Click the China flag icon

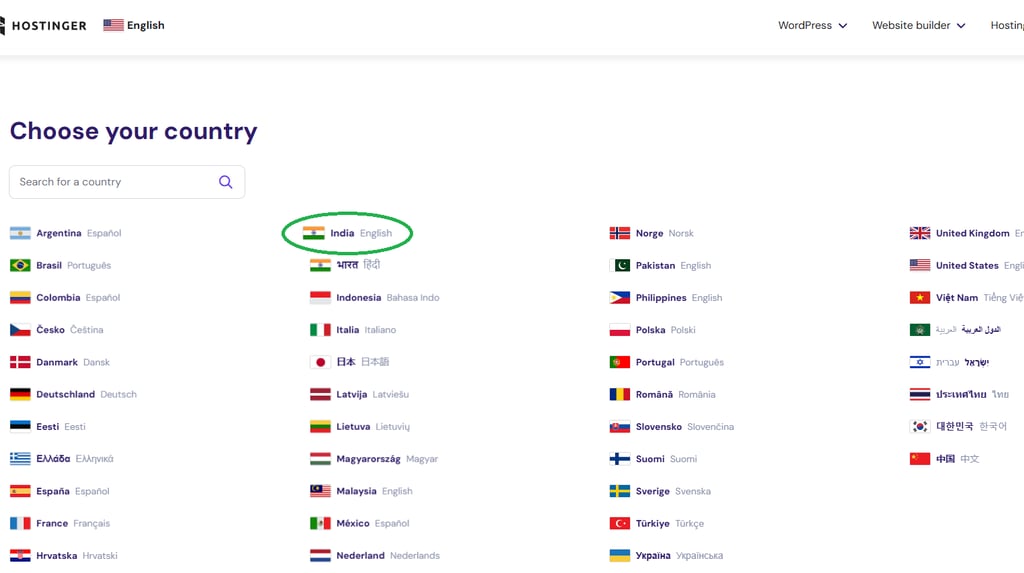tap(920, 459)
